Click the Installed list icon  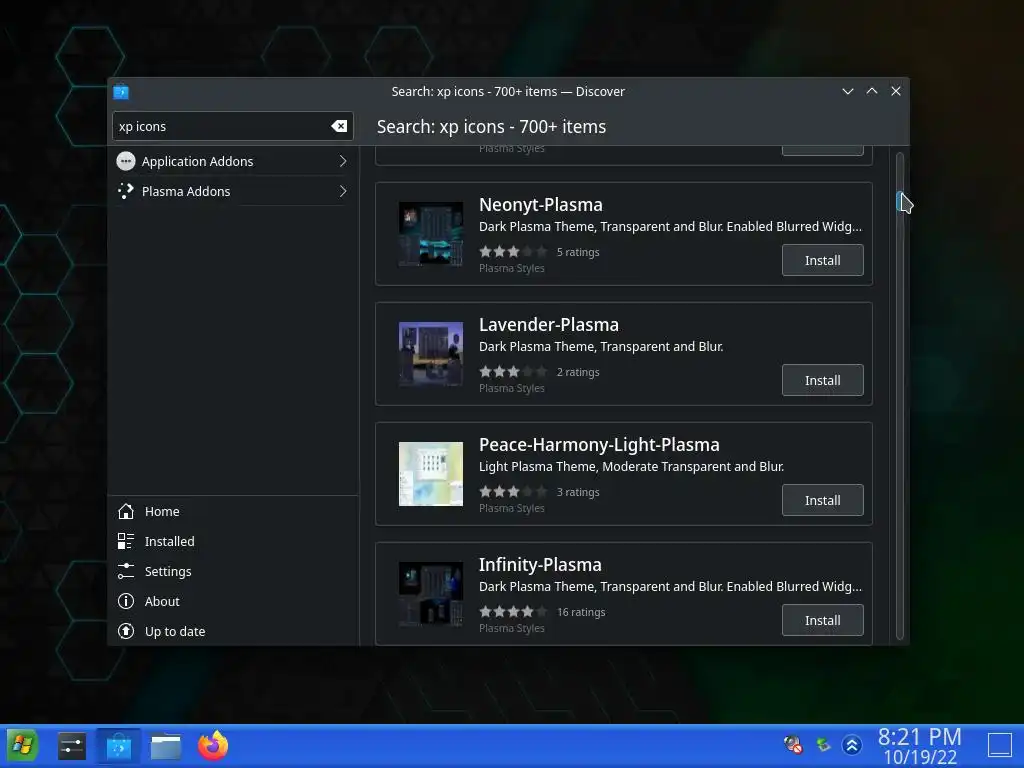(x=125, y=541)
